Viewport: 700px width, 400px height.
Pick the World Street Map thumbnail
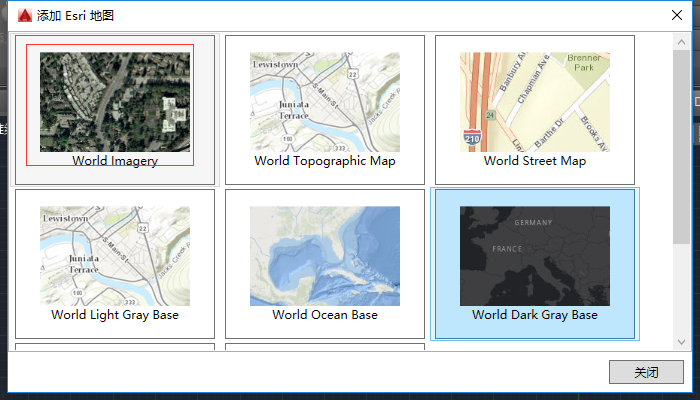coord(535,102)
